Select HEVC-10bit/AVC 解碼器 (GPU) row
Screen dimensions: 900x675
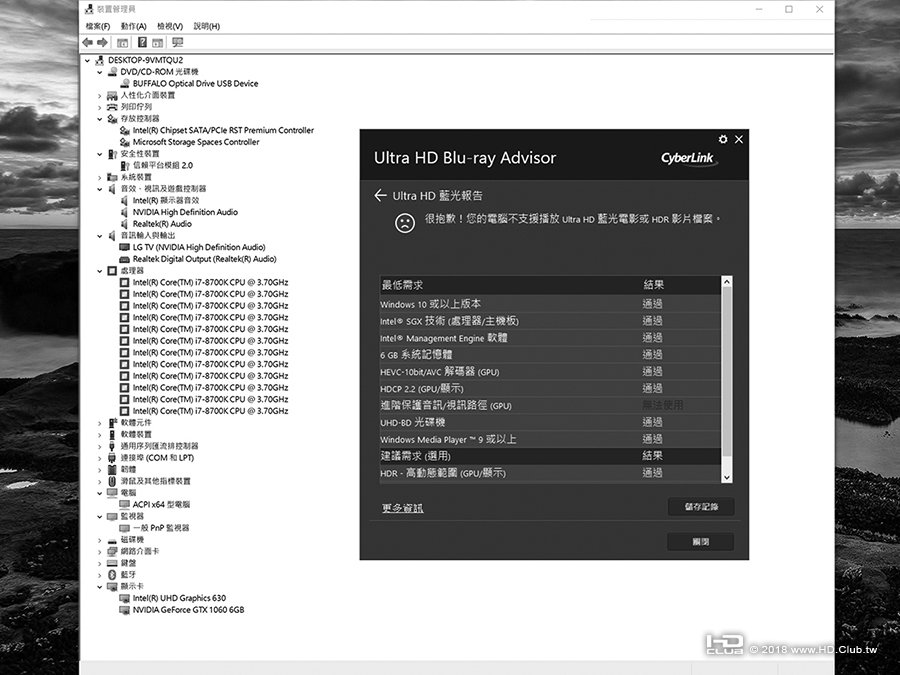tap(550, 371)
